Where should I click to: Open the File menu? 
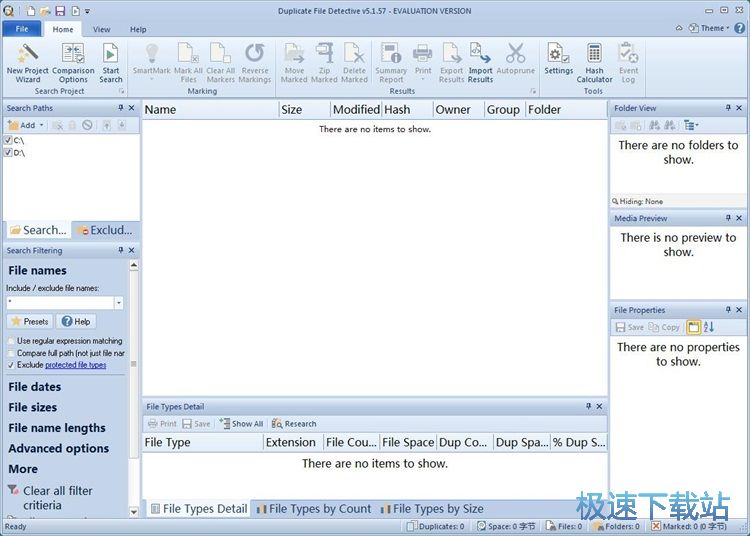pos(22,29)
